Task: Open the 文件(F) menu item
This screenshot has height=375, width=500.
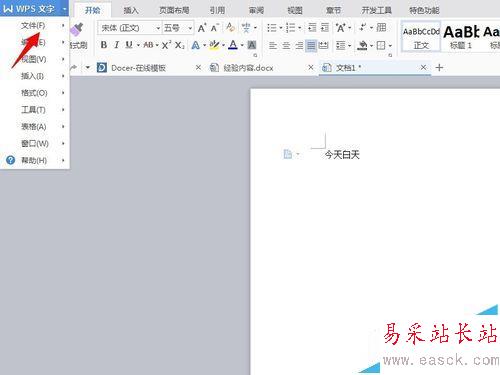Action: pos(35,26)
